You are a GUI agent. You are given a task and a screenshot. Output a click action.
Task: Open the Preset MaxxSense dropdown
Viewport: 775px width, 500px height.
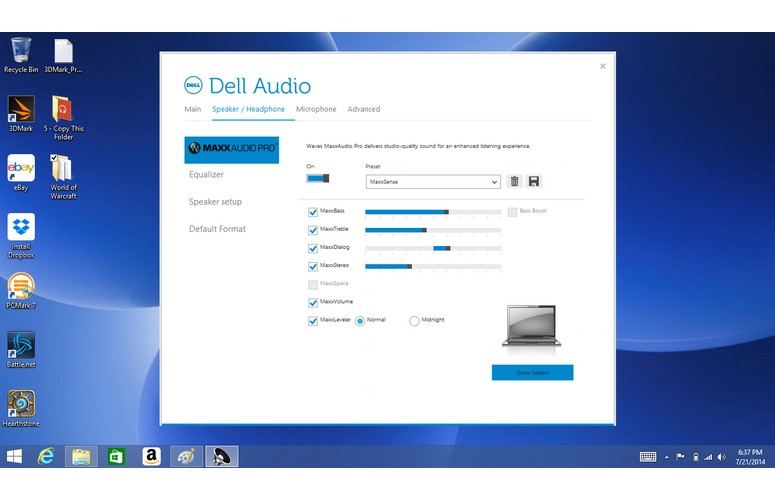[x=433, y=182]
